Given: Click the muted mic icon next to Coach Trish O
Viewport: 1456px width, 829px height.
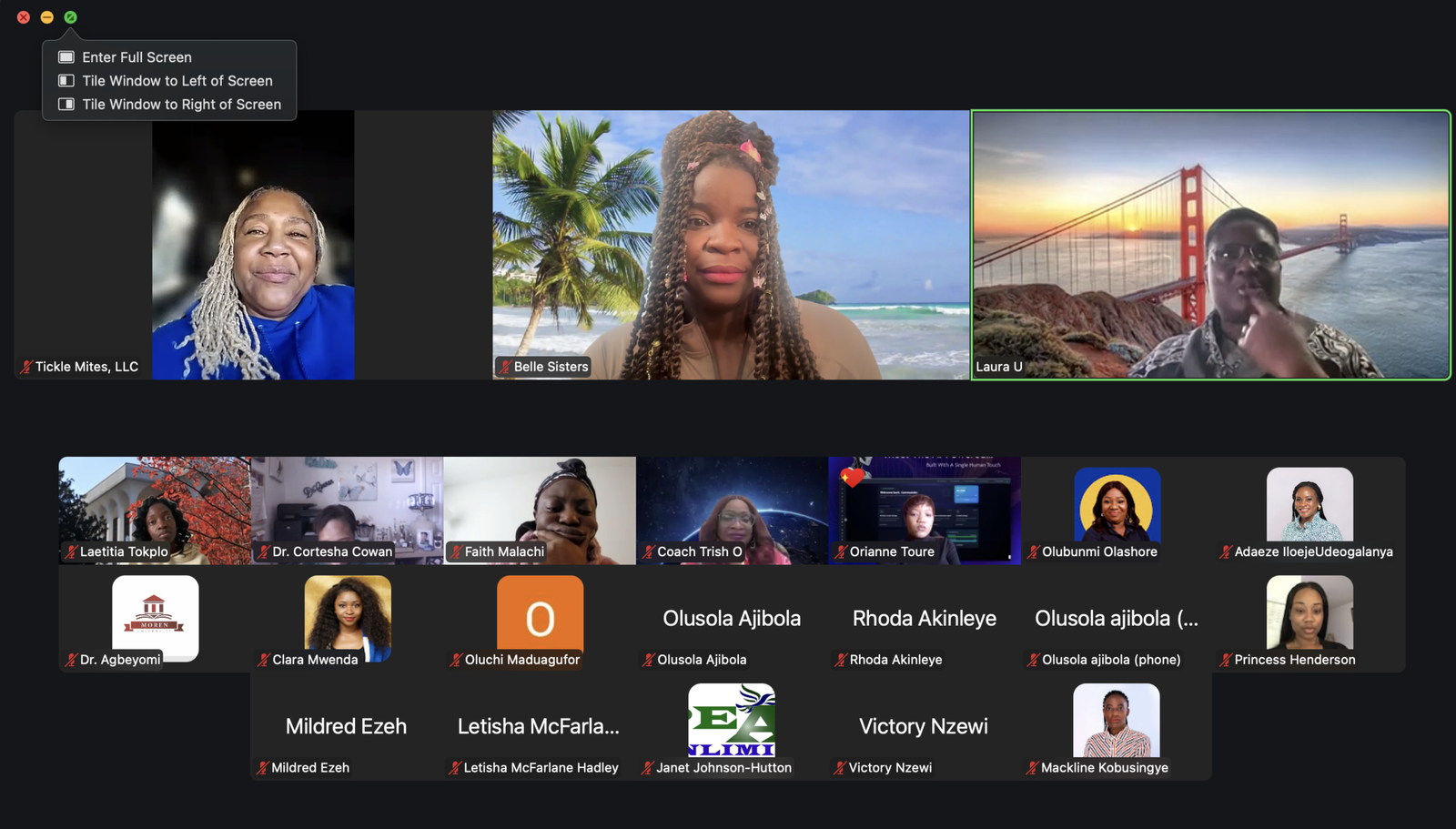Looking at the screenshot, I should [x=648, y=551].
